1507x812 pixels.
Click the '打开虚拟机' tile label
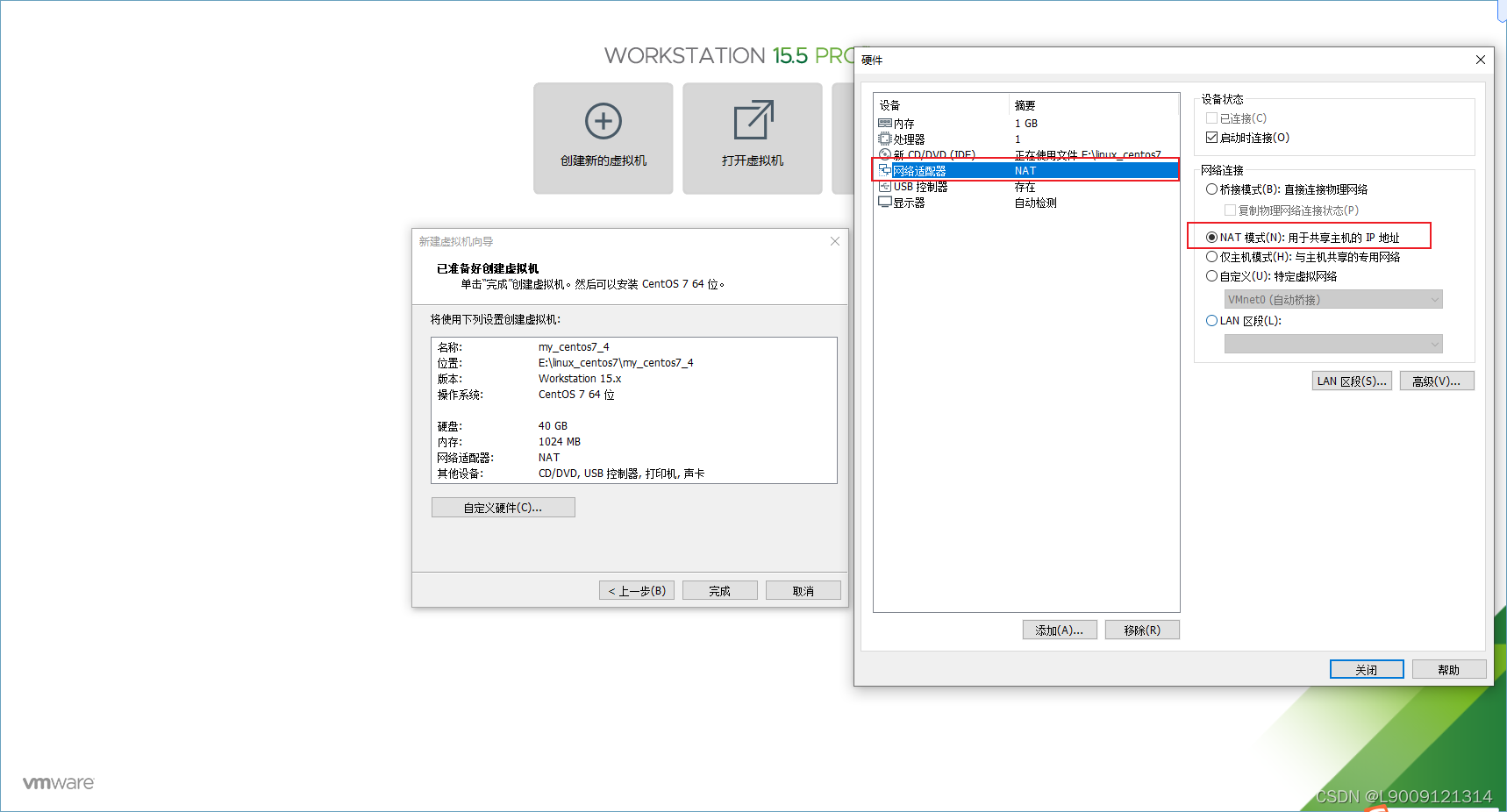(x=753, y=160)
